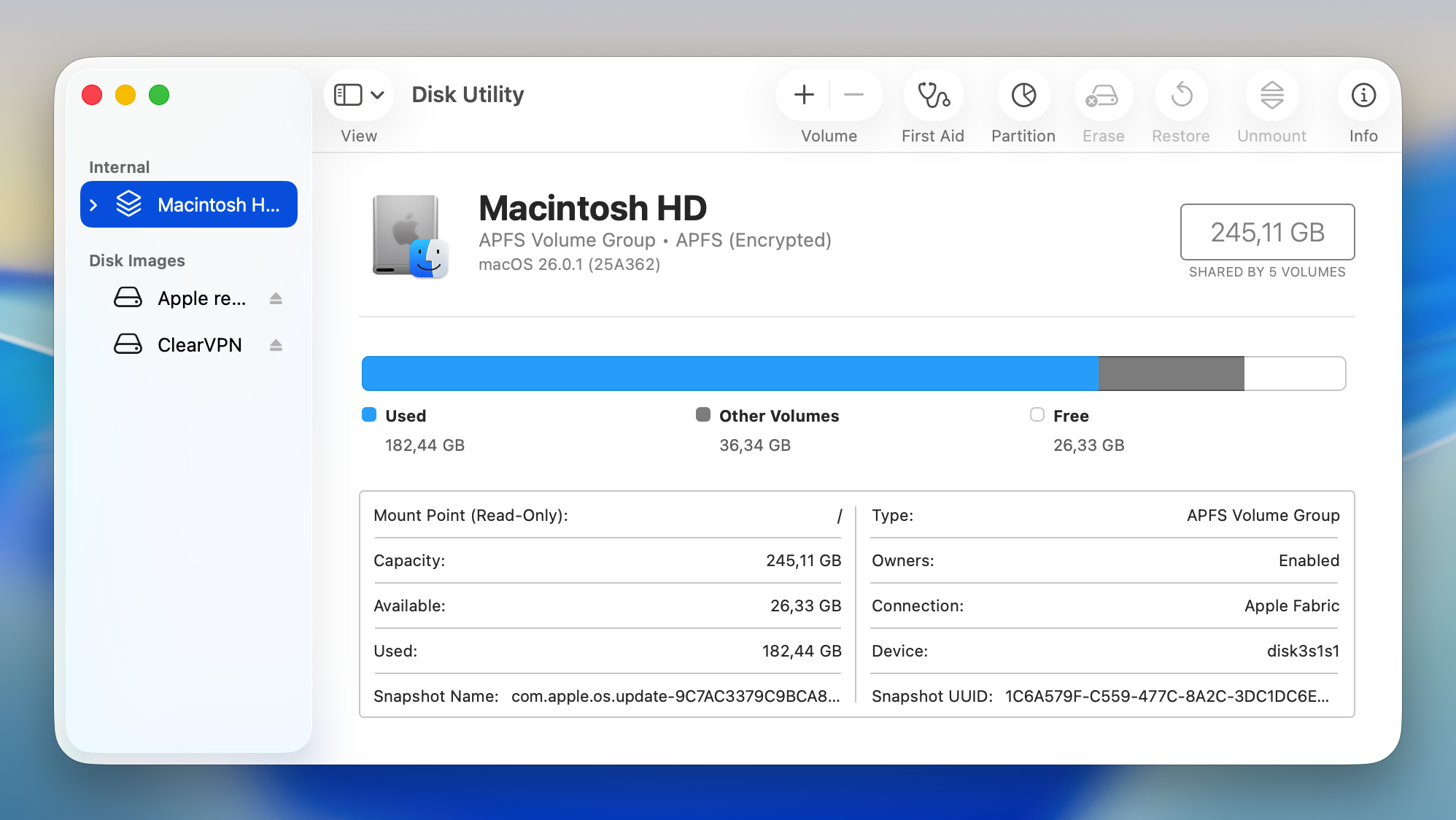
Task: Click the 36,34 GB Other Volumes amount
Action: coord(755,445)
